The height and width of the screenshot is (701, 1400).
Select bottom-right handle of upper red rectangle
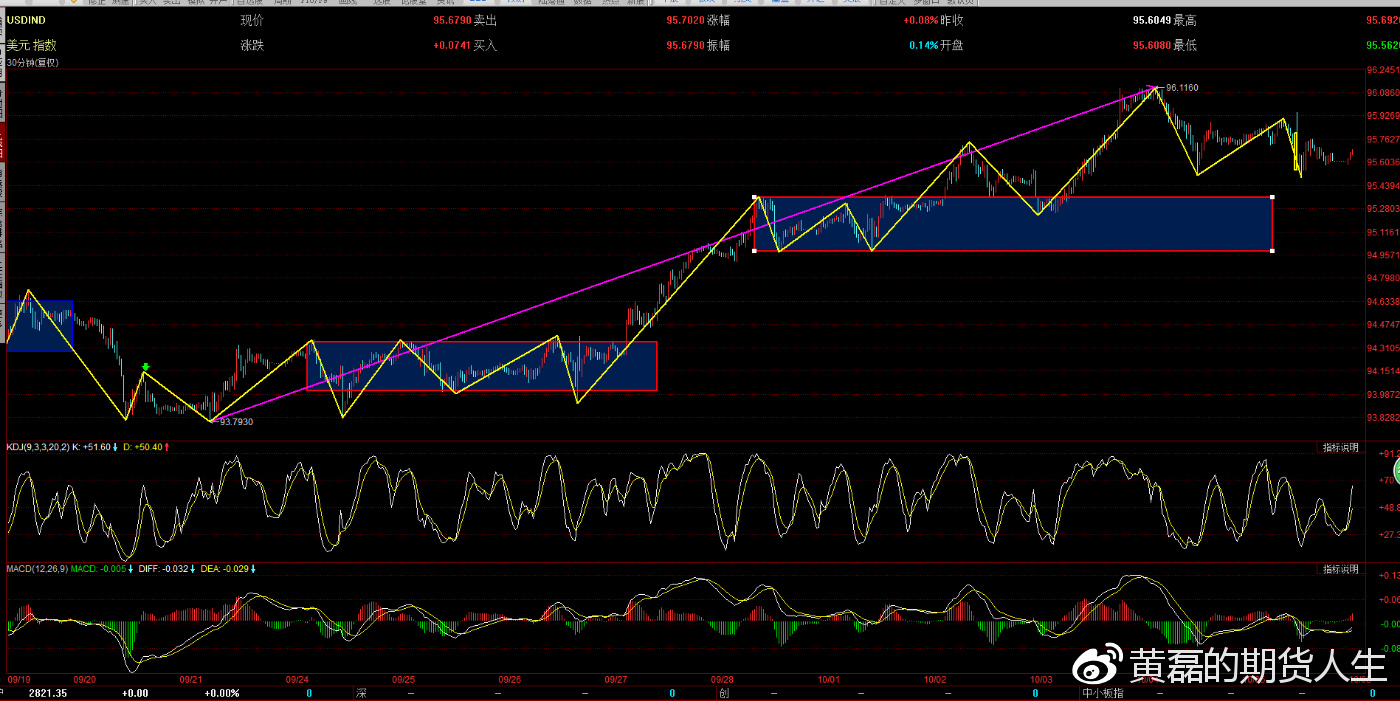1272,250
